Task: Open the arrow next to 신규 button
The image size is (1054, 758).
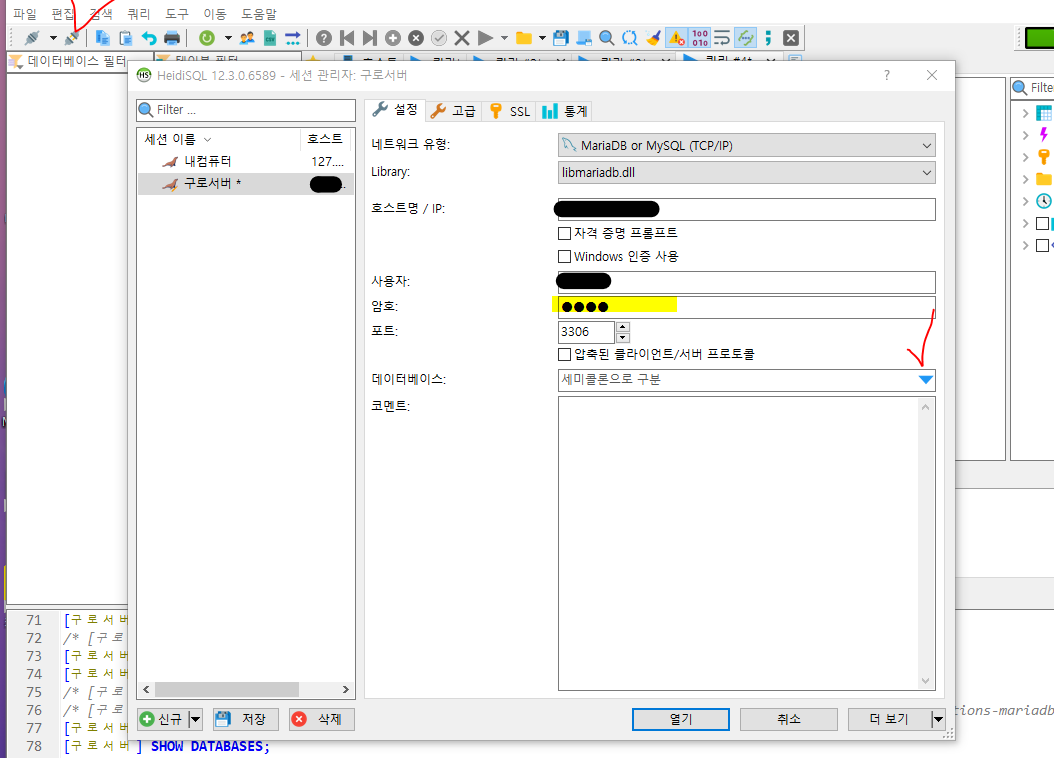Action: pos(195,719)
